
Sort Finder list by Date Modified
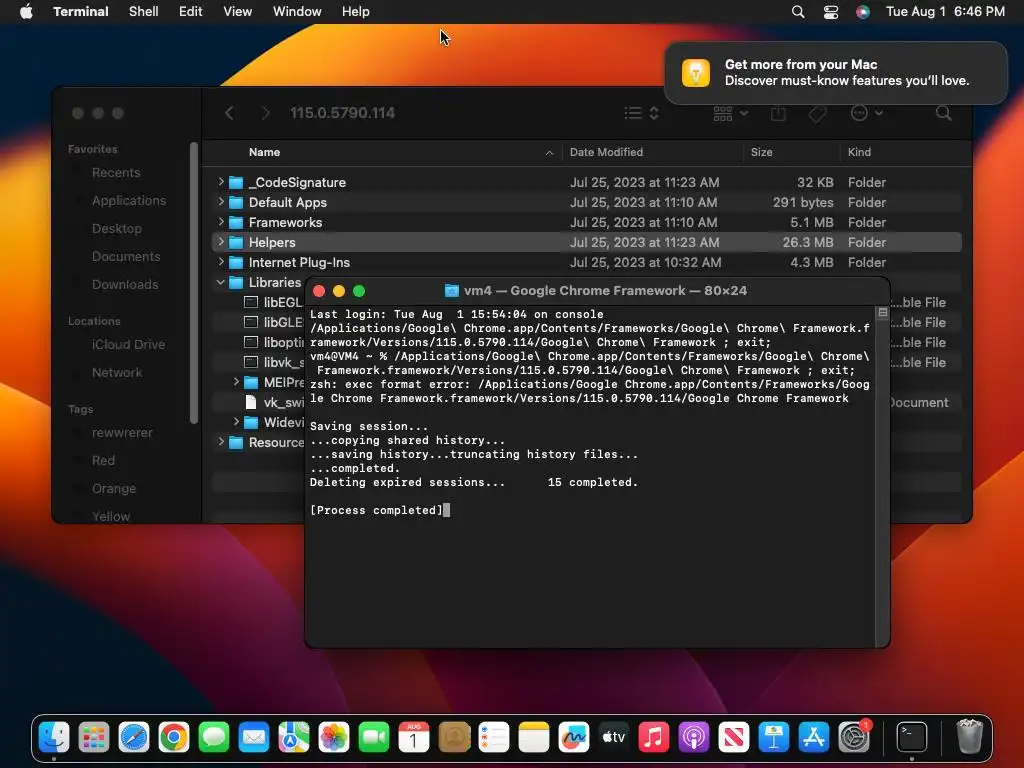pos(606,152)
